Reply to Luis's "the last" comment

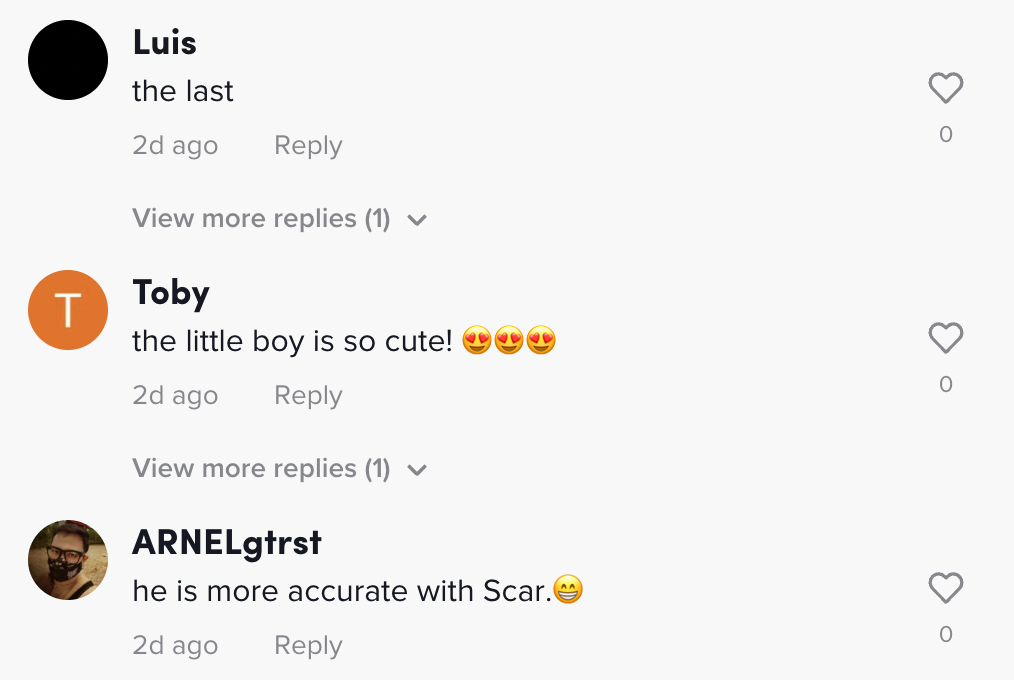pos(308,146)
